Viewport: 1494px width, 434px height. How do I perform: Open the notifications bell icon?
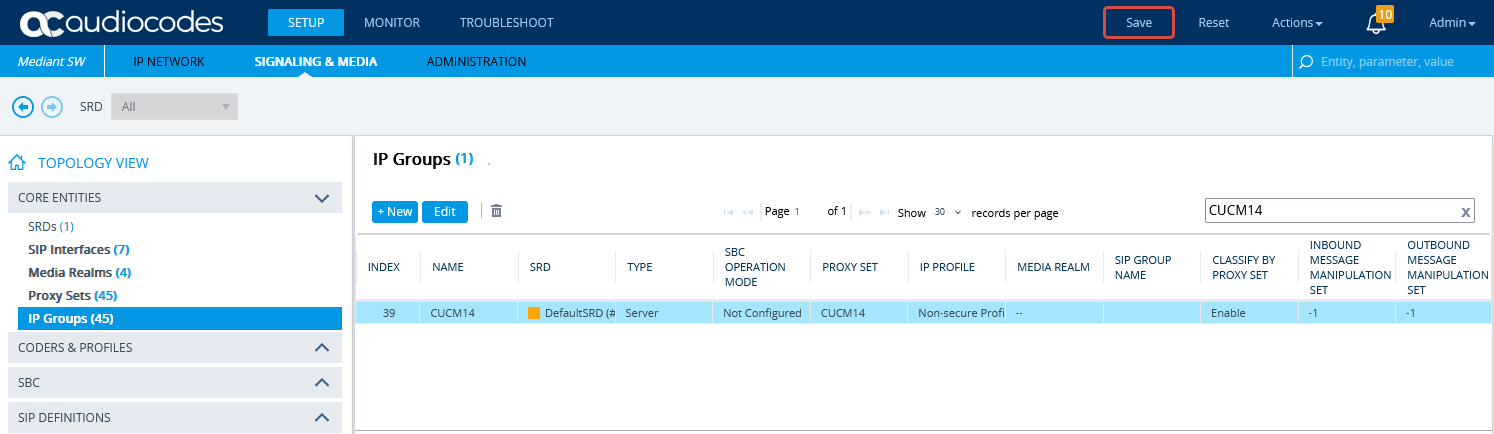[x=1377, y=23]
